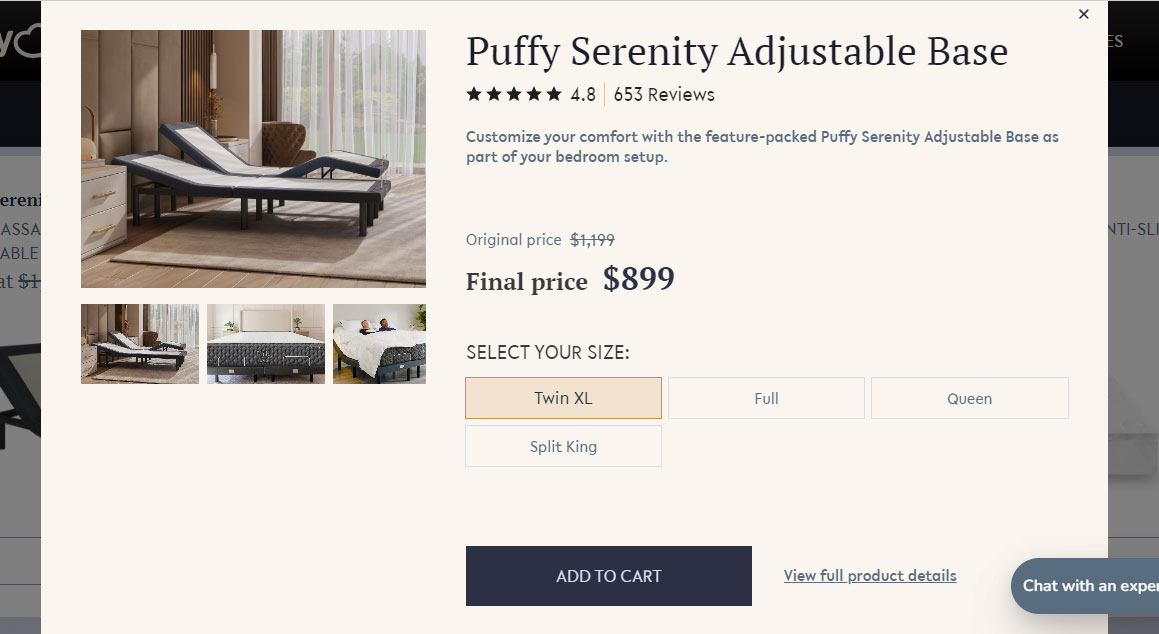
Task: Click the fifth star in the rating
Action: pos(554,95)
